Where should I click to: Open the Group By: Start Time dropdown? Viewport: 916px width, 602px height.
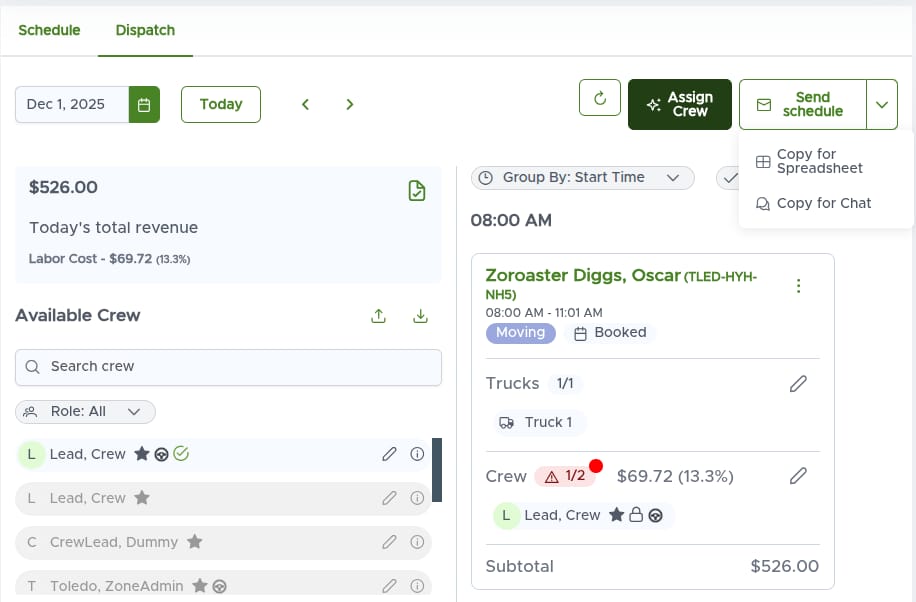582,178
